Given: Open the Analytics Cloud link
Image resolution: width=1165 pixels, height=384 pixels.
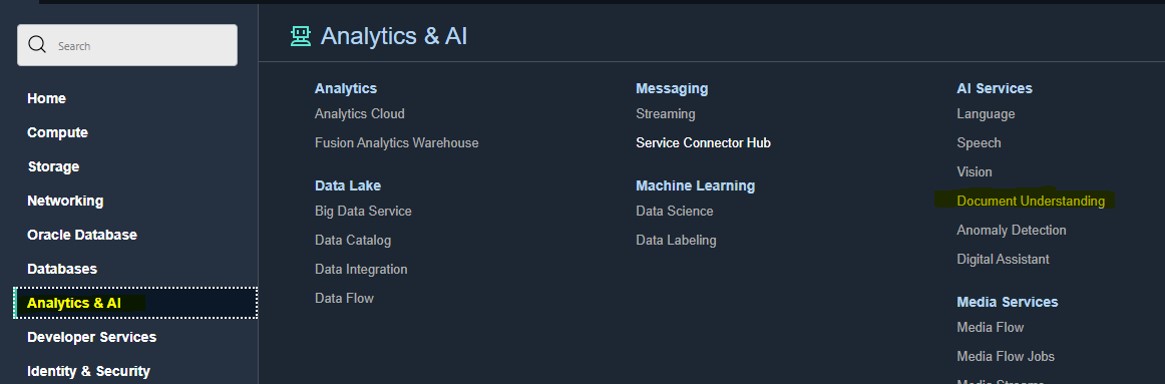Looking at the screenshot, I should (360, 114).
